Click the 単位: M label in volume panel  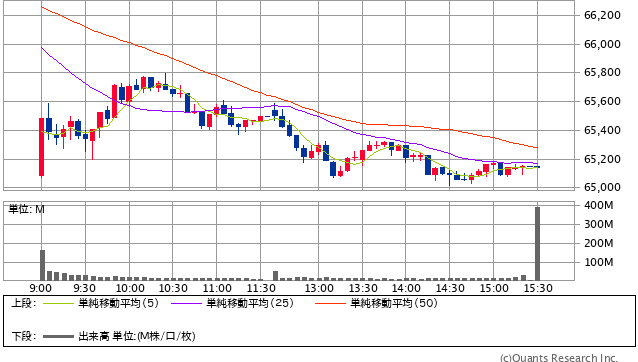coord(26,209)
